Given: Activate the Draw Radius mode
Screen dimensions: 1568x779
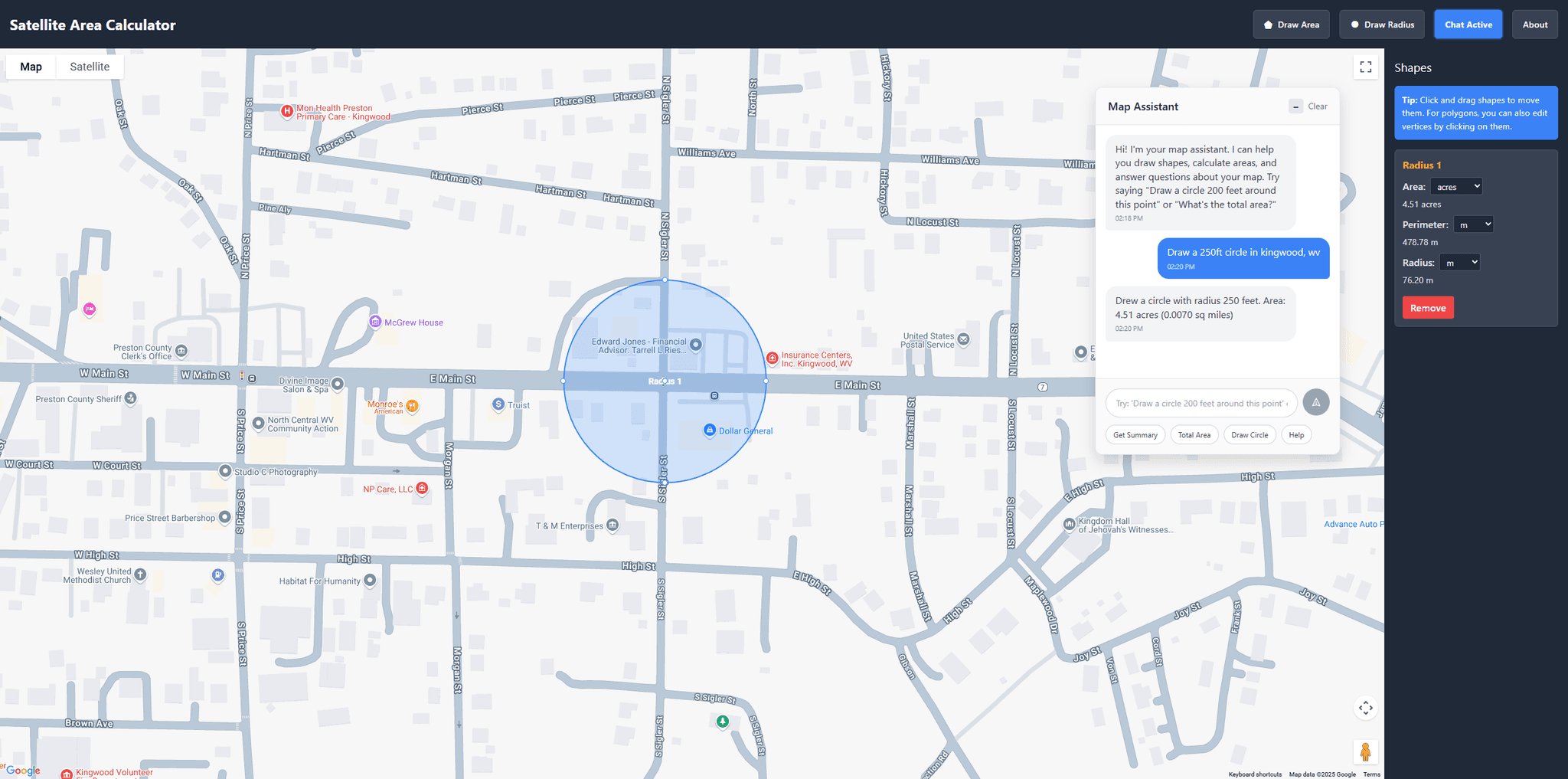Looking at the screenshot, I should (x=1381, y=25).
